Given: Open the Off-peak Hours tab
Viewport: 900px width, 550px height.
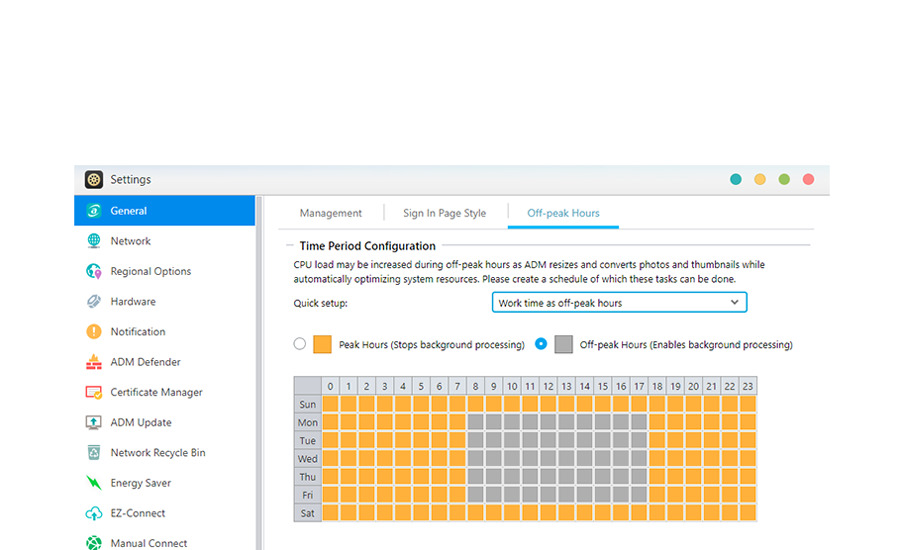Looking at the screenshot, I should 563,213.
